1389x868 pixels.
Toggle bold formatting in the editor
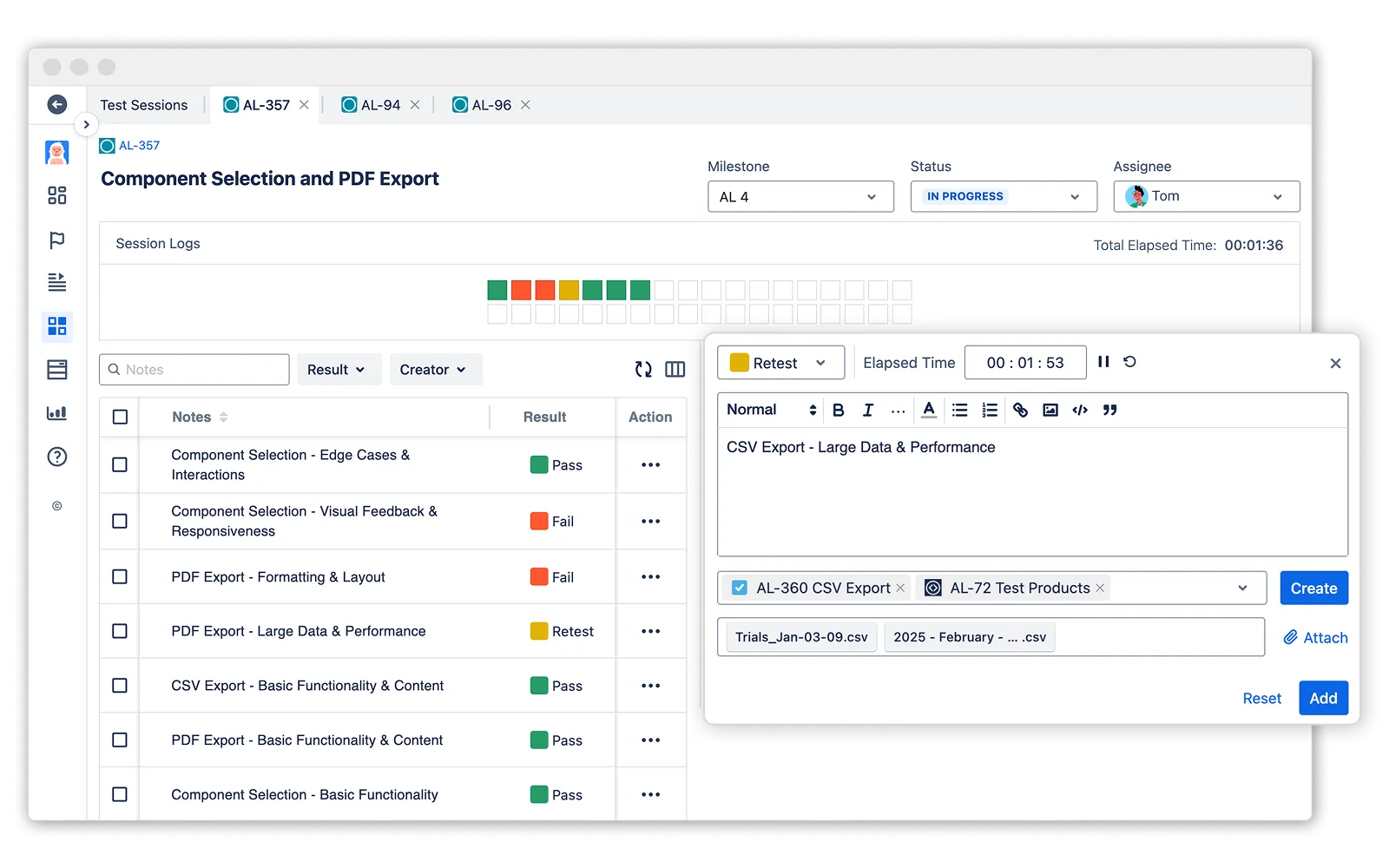(839, 410)
